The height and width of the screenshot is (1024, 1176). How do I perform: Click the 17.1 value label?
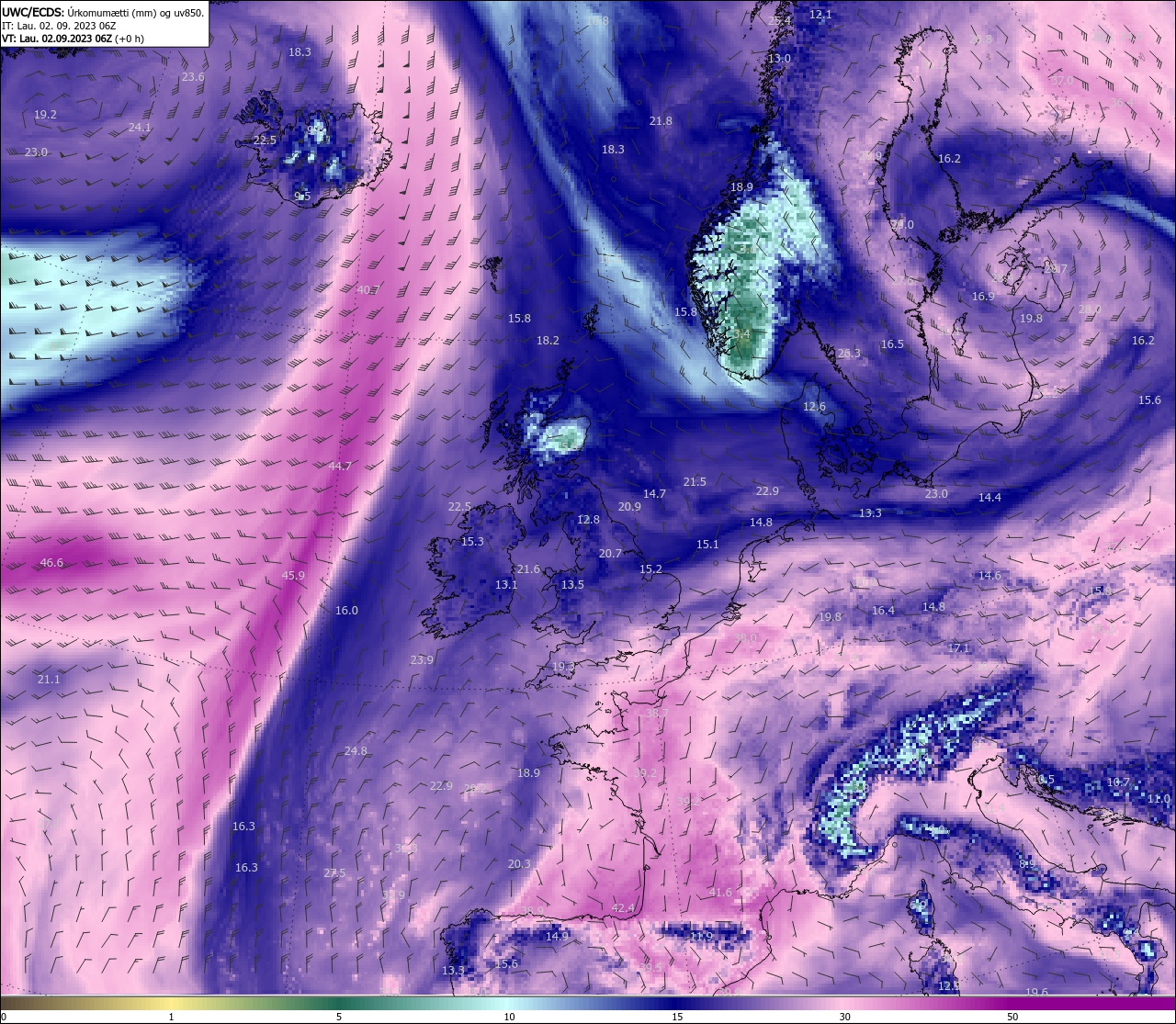pyautogui.click(x=958, y=648)
